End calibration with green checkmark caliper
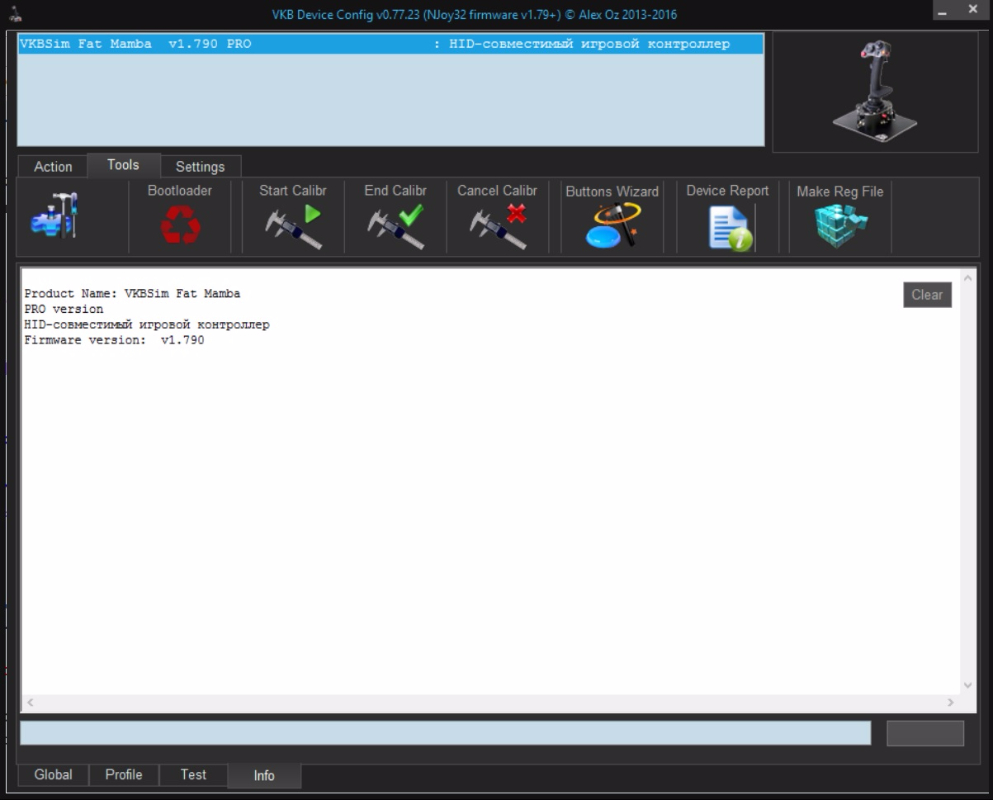The width and height of the screenshot is (993, 800). click(395, 216)
